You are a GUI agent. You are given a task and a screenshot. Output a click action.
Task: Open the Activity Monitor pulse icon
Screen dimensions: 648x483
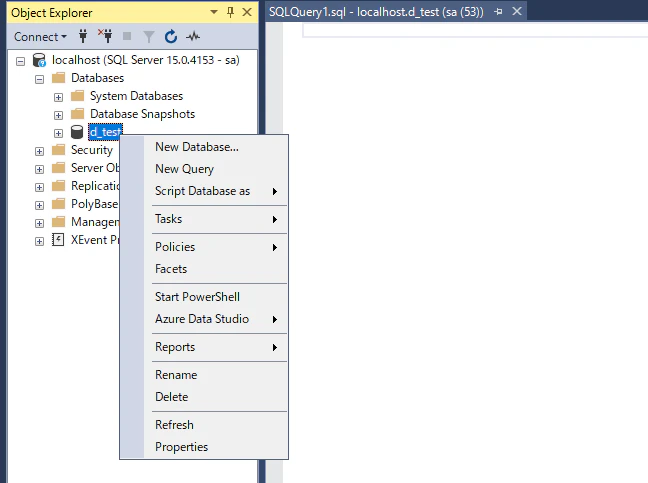[193, 37]
